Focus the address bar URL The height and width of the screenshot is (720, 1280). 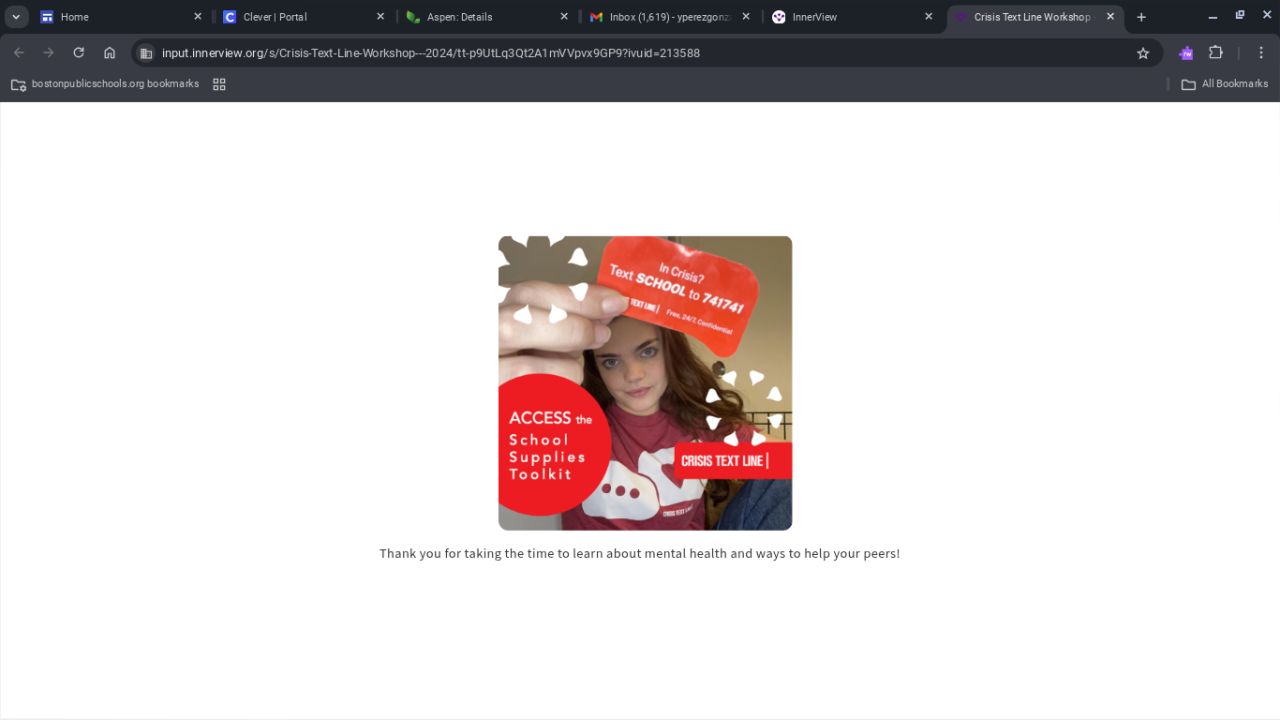(x=431, y=53)
